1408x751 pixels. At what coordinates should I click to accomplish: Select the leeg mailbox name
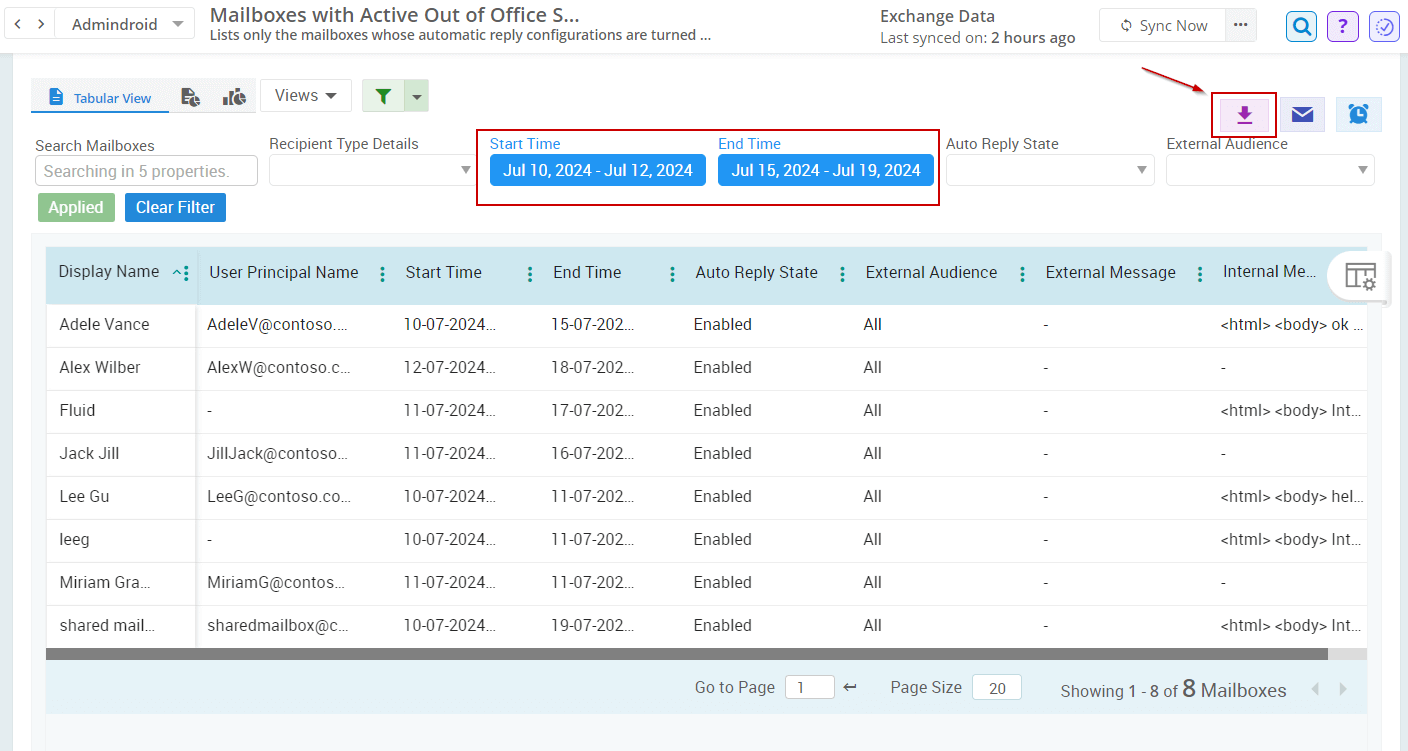coord(74,539)
